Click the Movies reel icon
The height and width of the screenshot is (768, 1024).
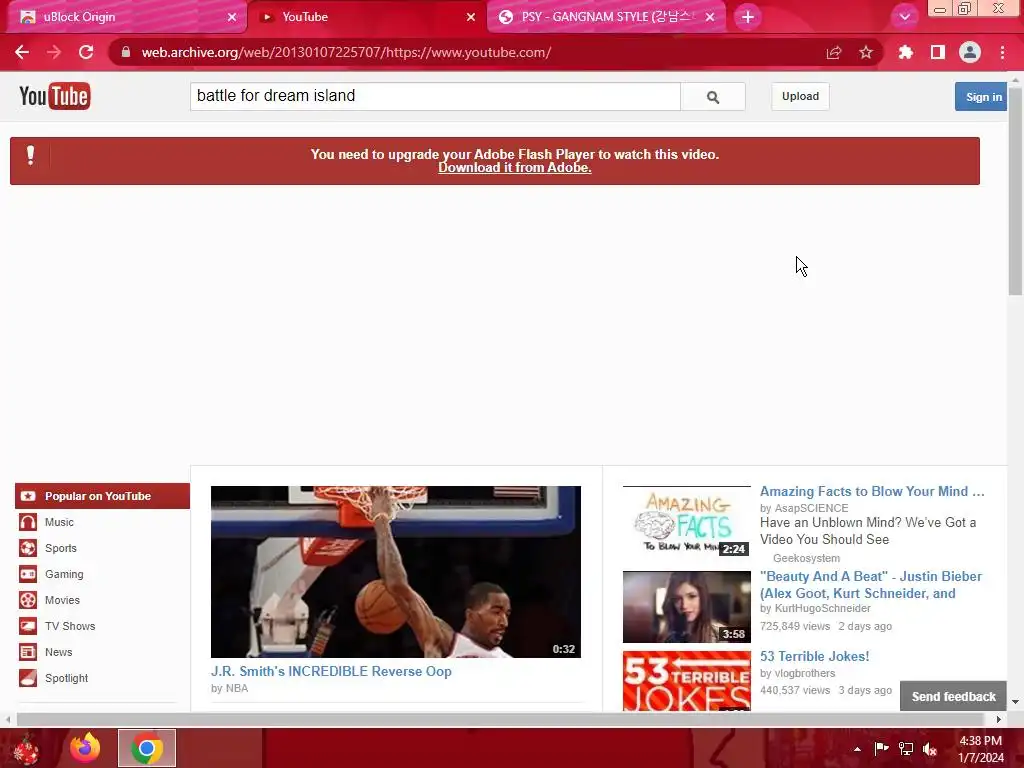coord(27,600)
